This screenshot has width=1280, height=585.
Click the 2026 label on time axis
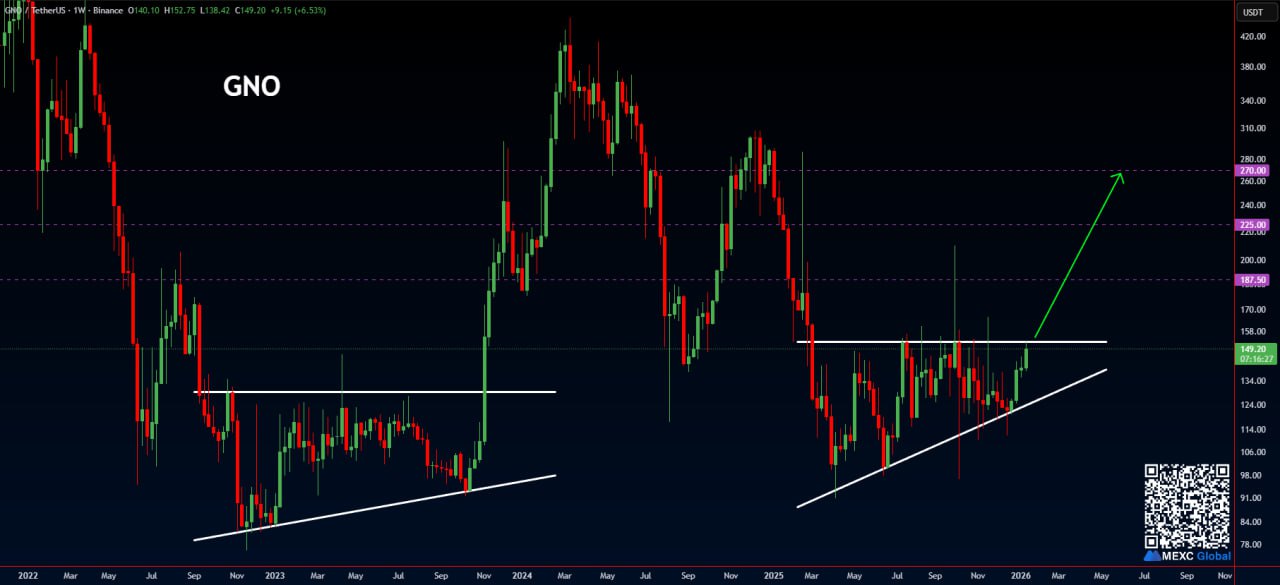tap(1022, 577)
